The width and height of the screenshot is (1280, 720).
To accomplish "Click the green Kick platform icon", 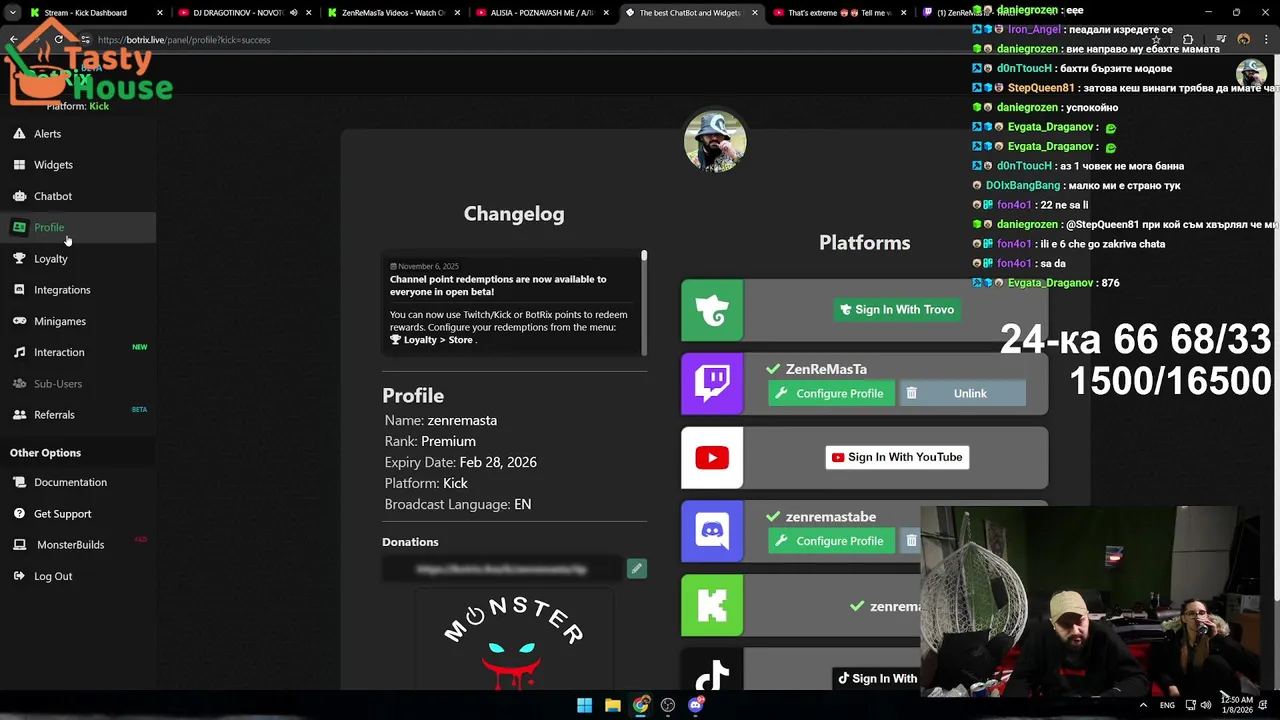I will pos(712,605).
